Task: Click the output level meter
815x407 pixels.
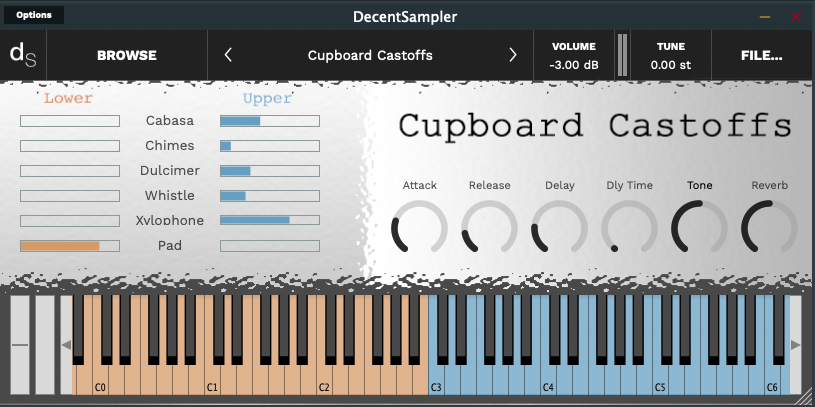Action: [622, 55]
